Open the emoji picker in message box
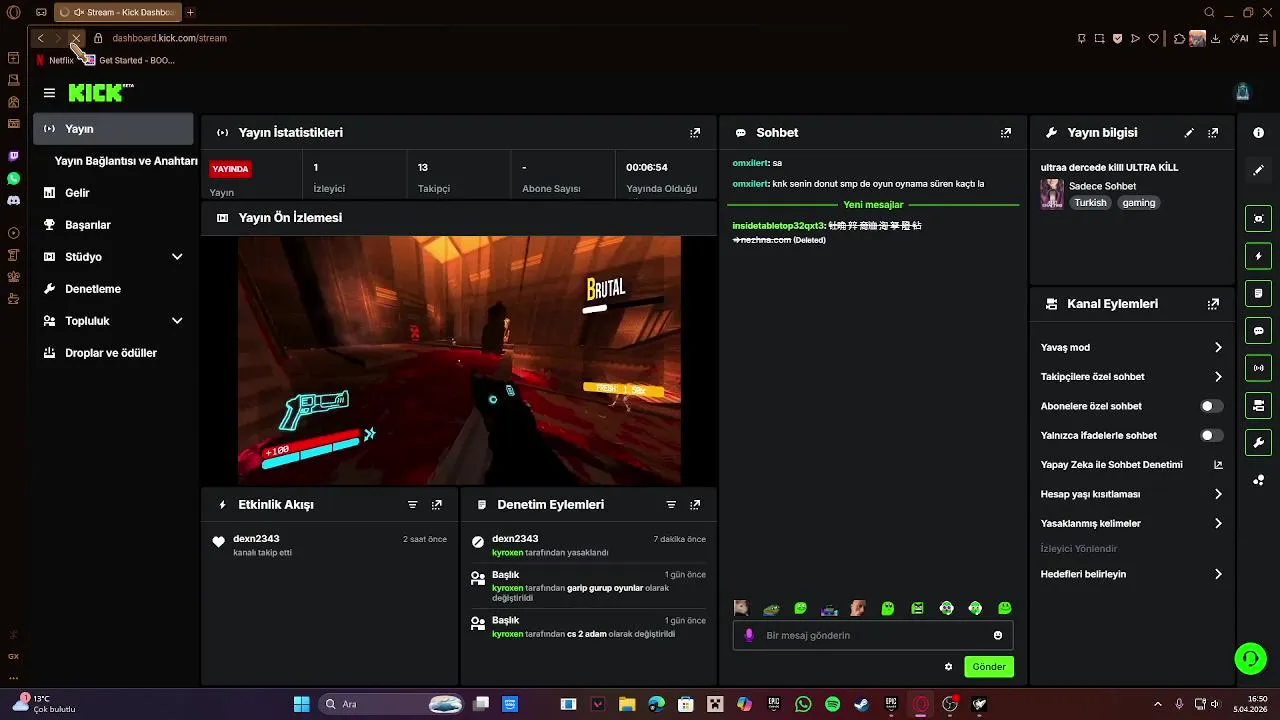The width and height of the screenshot is (1280, 720). pyautogui.click(x=998, y=636)
